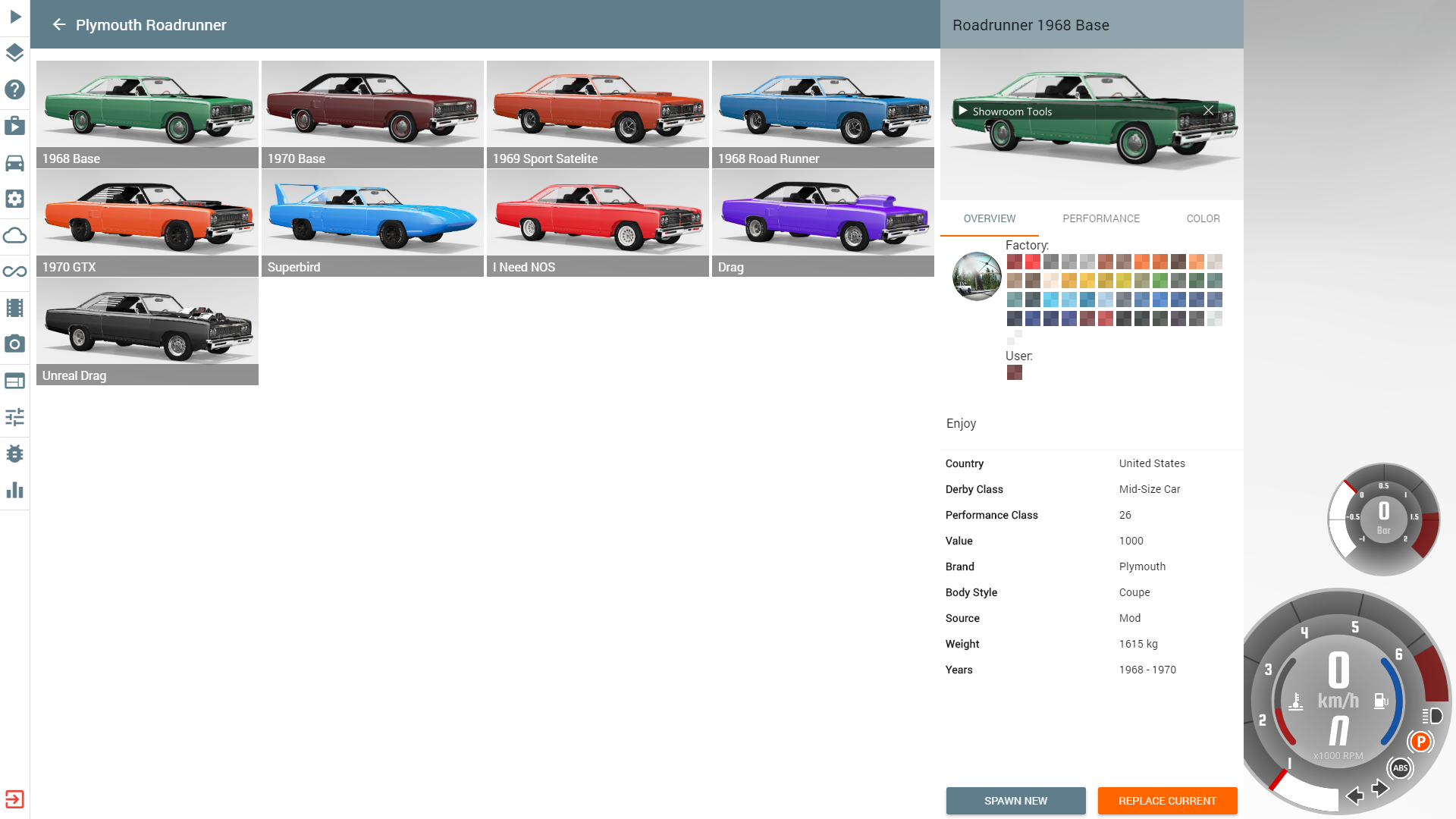Click the Showroom Tools play triangle

(962, 111)
